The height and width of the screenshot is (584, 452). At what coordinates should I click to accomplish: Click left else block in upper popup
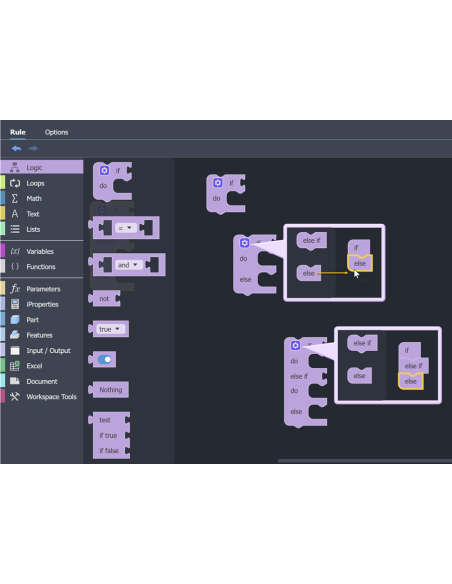point(309,273)
